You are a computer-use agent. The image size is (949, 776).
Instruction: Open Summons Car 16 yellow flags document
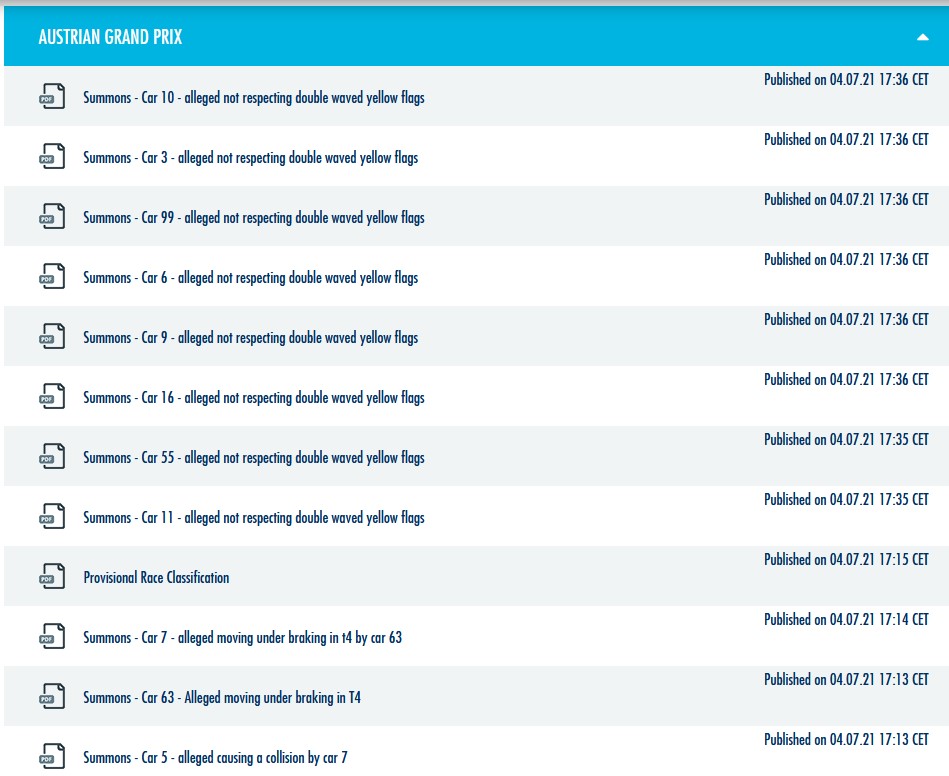pyautogui.click(x=254, y=397)
